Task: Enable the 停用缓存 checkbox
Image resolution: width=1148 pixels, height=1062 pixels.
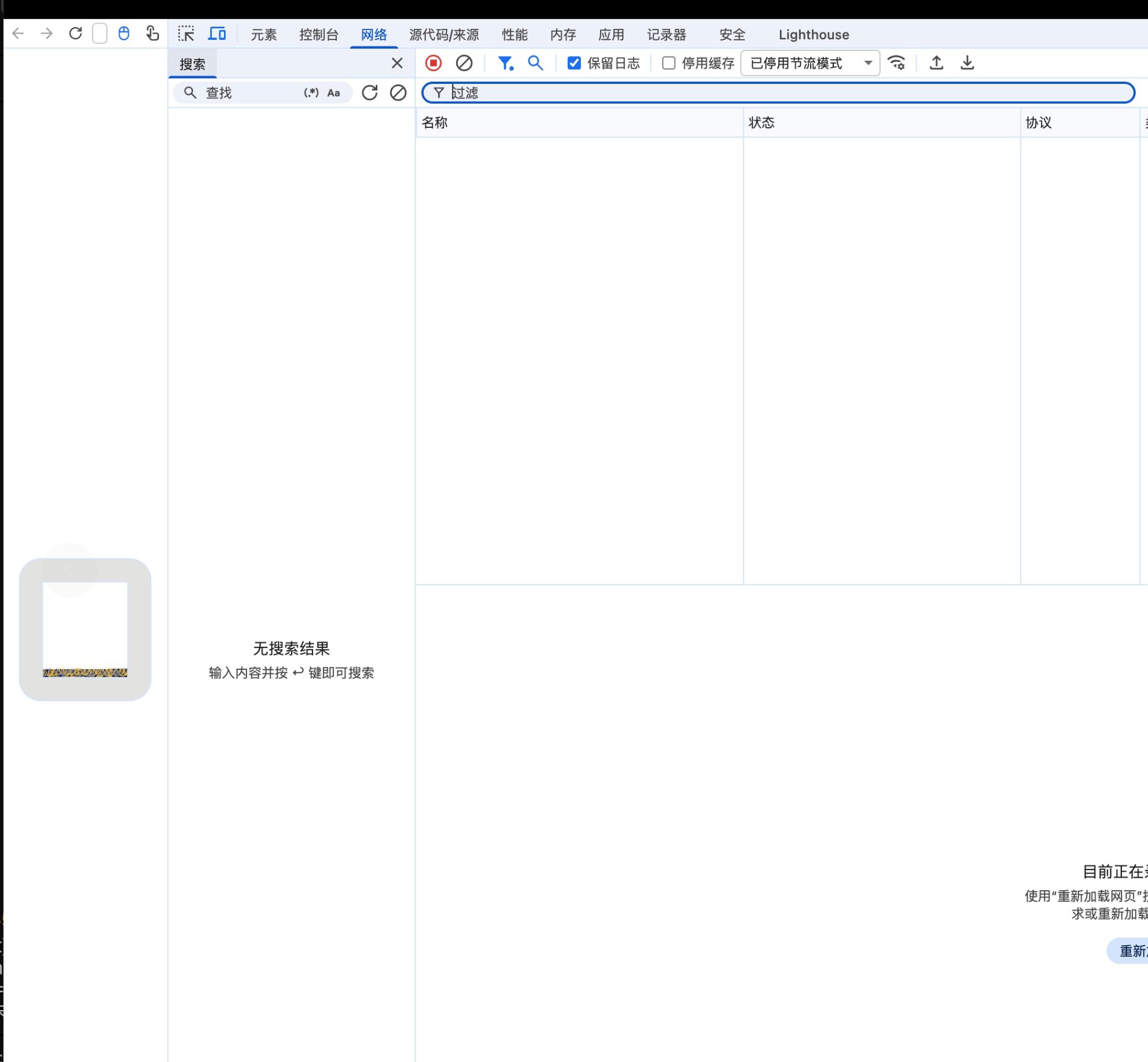Action: [x=669, y=63]
